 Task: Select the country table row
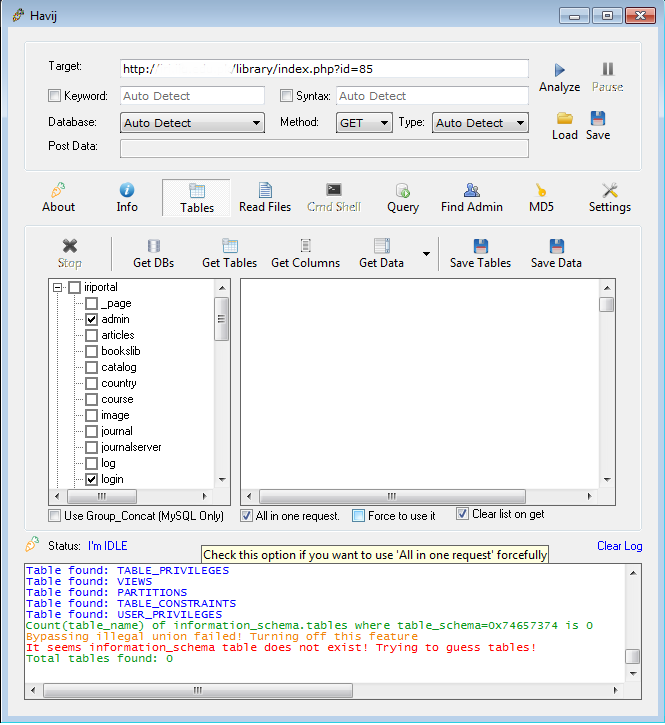(119, 383)
